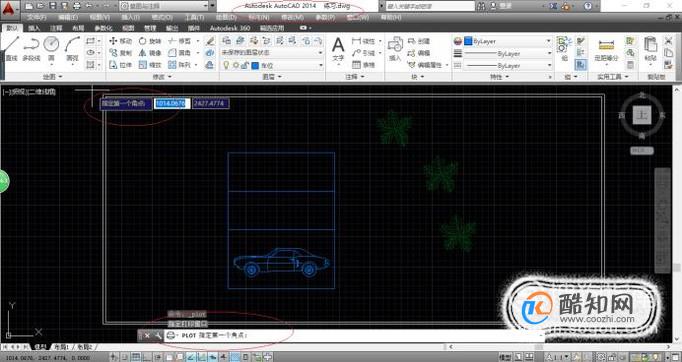Open the workspace selector dropdown in title bar

point(164,6)
